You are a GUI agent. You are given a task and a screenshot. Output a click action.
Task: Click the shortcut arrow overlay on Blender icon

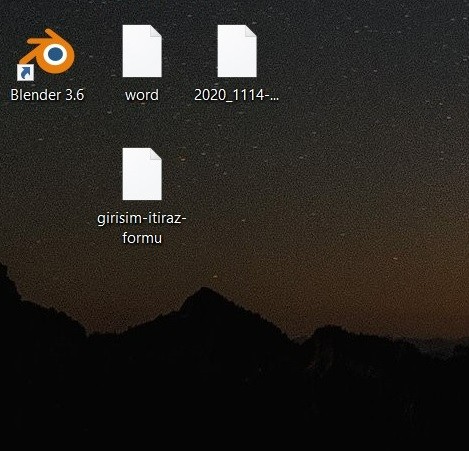pyautogui.click(x=25, y=73)
